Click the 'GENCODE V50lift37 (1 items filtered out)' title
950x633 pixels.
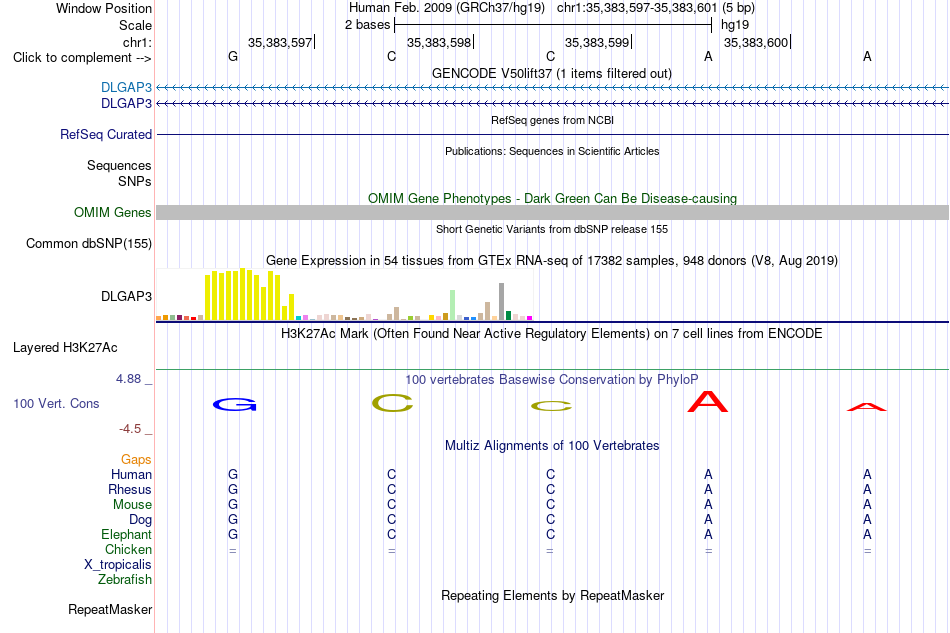[552, 73]
